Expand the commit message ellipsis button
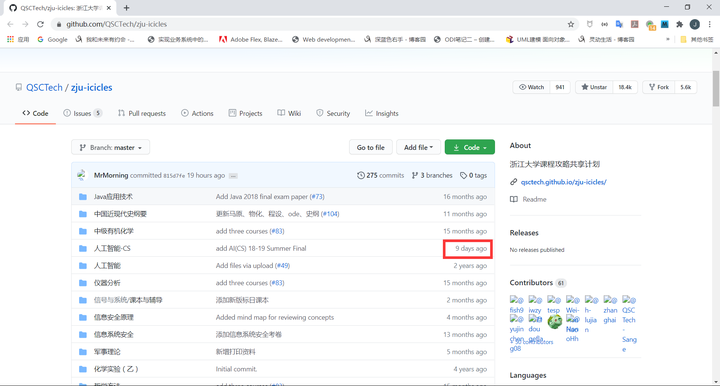 click(233, 176)
